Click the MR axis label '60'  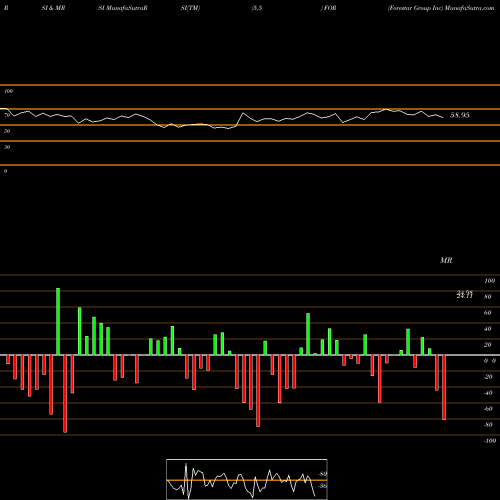coord(488,313)
